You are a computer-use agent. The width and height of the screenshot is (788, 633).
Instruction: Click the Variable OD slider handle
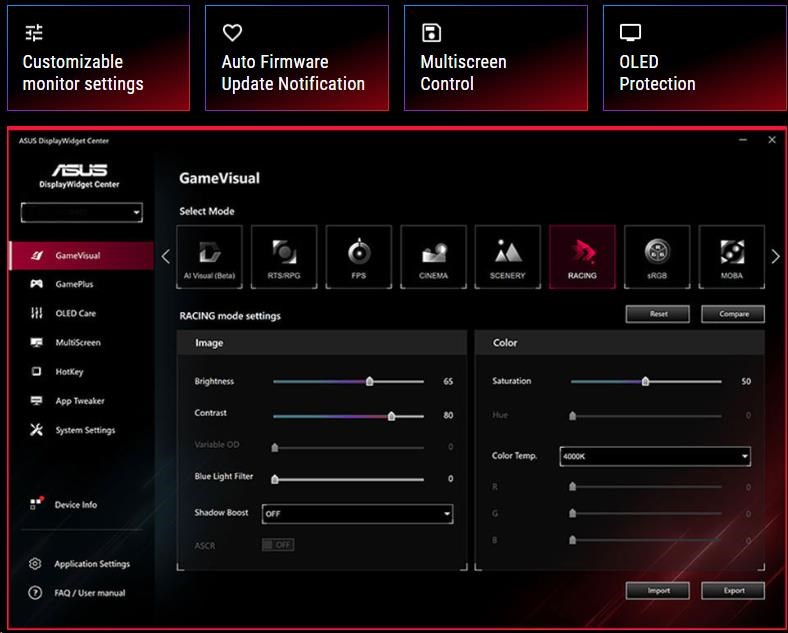pos(275,447)
